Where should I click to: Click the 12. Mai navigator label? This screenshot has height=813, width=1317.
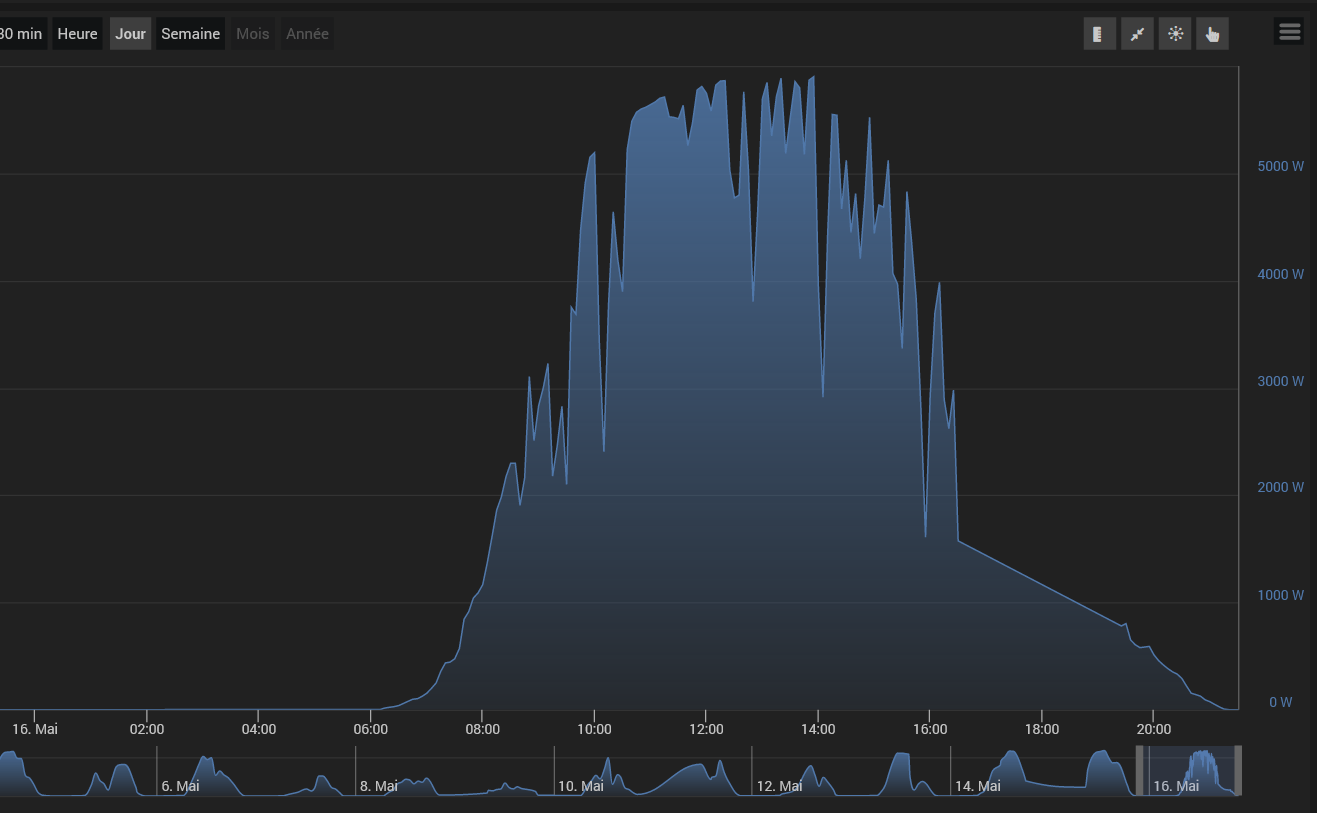click(x=779, y=786)
